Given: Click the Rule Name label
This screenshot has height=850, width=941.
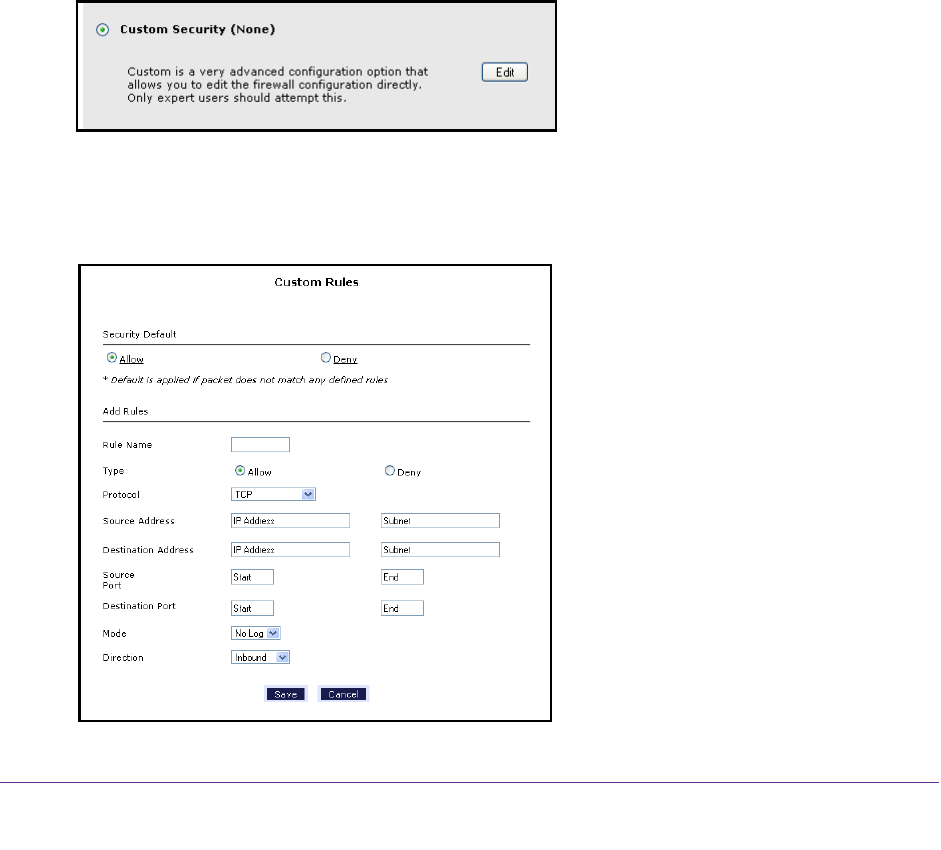Looking at the screenshot, I should pyautogui.click(x=127, y=445).
